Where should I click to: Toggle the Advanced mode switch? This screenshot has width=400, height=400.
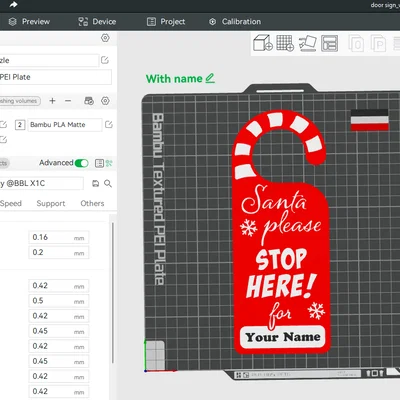[x=81, y=163]
